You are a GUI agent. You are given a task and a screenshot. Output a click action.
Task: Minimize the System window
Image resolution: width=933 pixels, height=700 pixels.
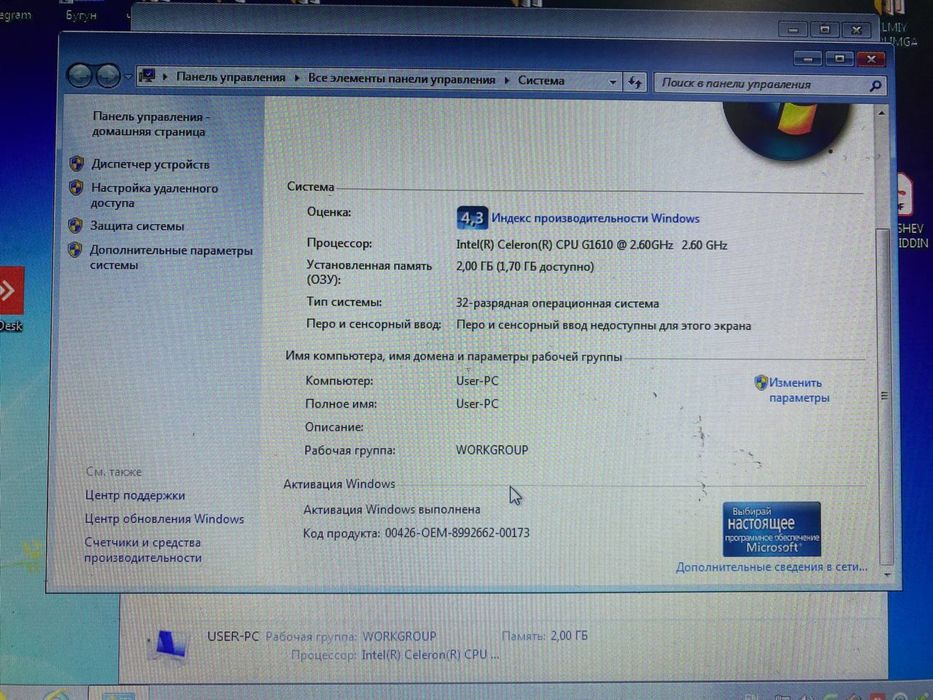pos(808,58)
